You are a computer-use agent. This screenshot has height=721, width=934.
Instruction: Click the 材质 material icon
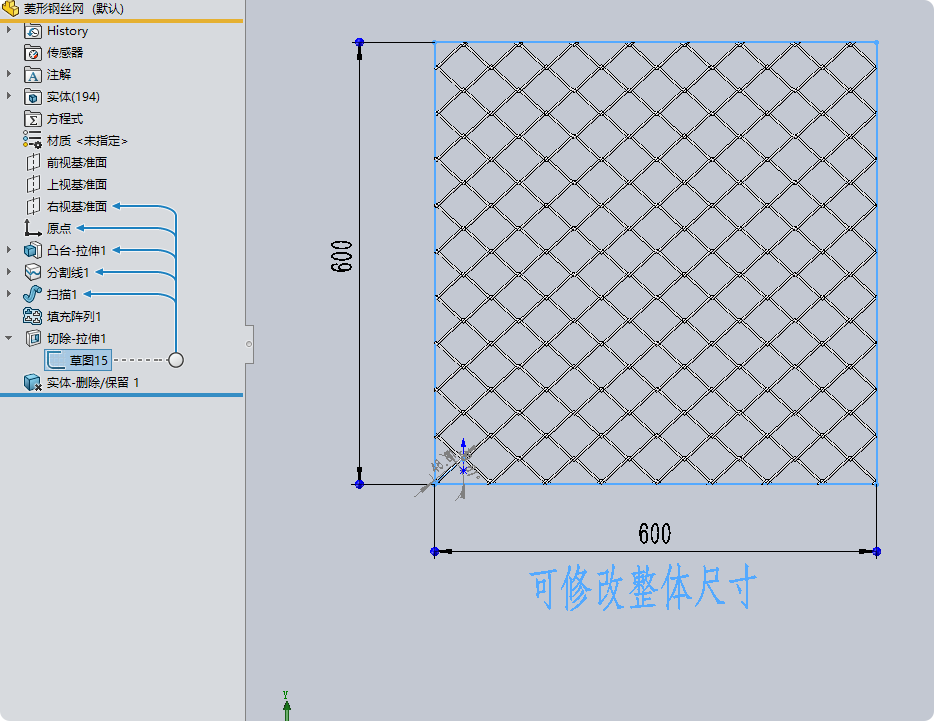click(x=32, y=140)
